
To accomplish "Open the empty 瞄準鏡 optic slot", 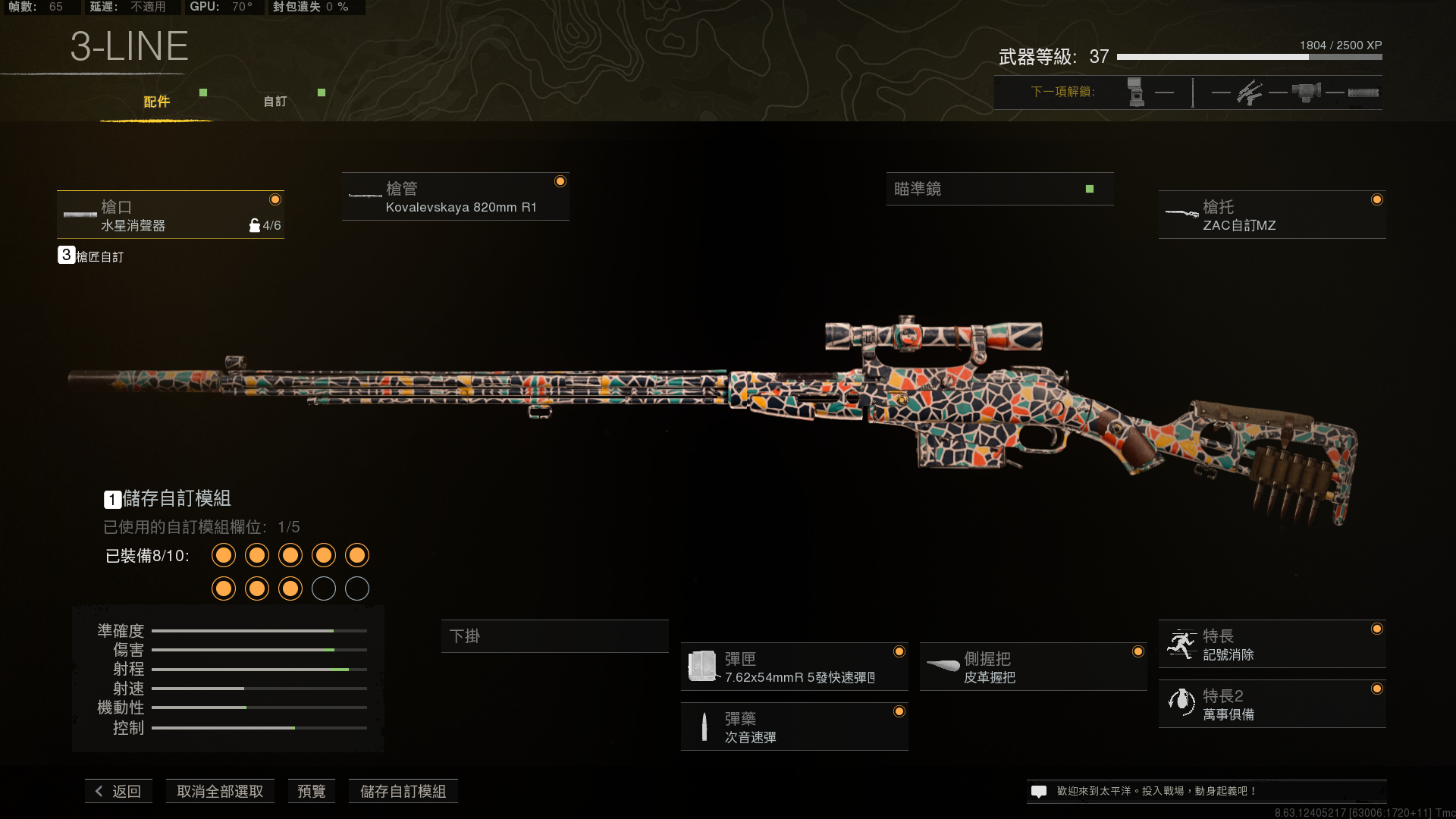I will pyautogui.click(x=999, y=189).
